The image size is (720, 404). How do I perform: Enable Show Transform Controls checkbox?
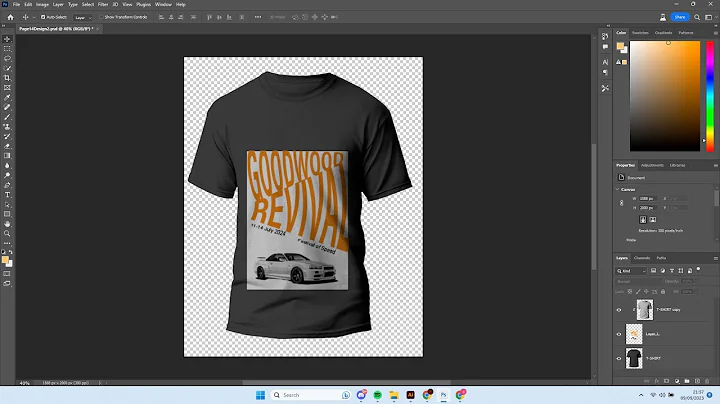101,17
